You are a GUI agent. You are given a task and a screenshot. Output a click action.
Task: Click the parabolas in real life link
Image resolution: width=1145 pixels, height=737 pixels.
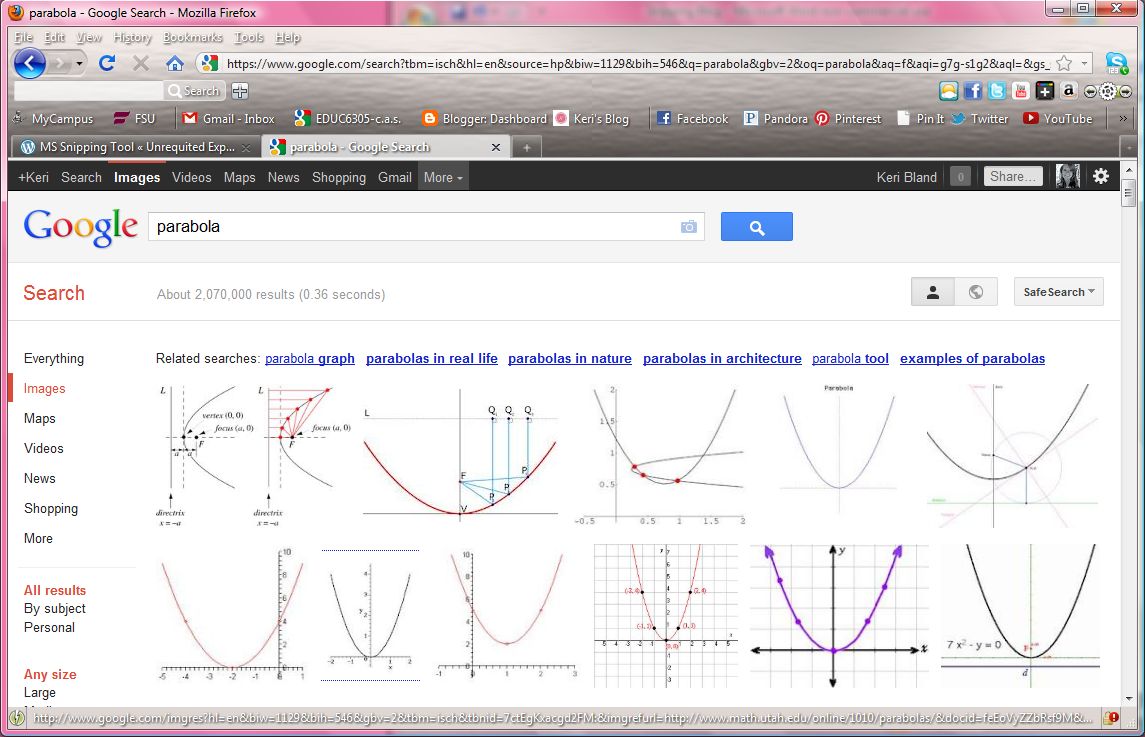coord(432,359)
